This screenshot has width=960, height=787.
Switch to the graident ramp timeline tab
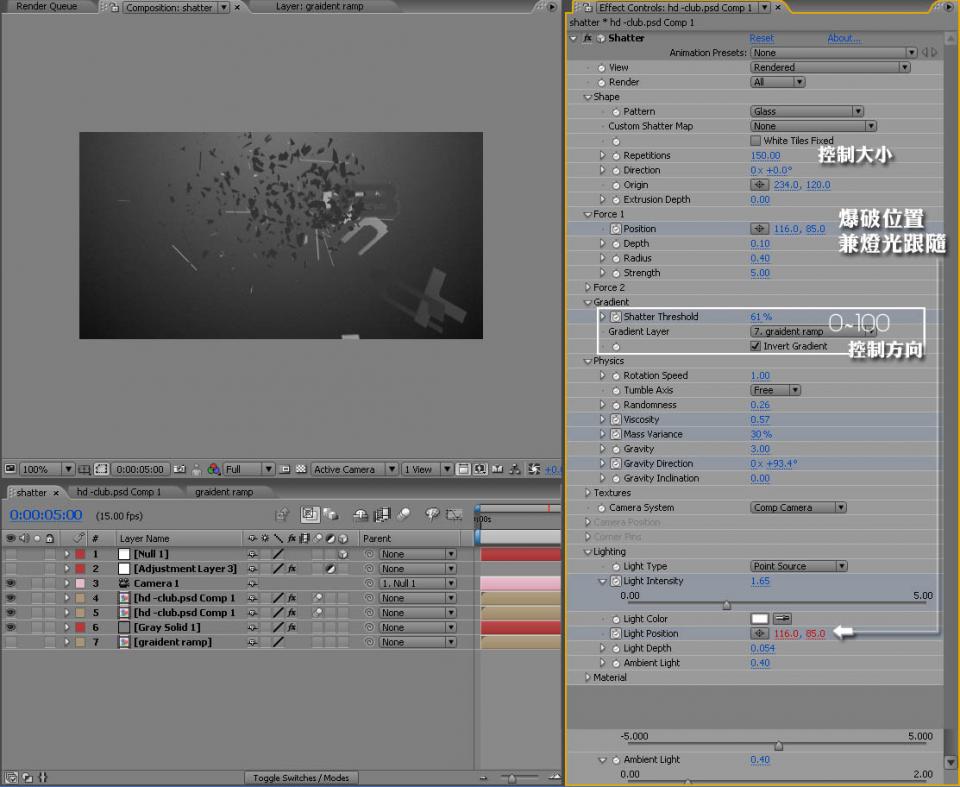click(x=224, y=492)
